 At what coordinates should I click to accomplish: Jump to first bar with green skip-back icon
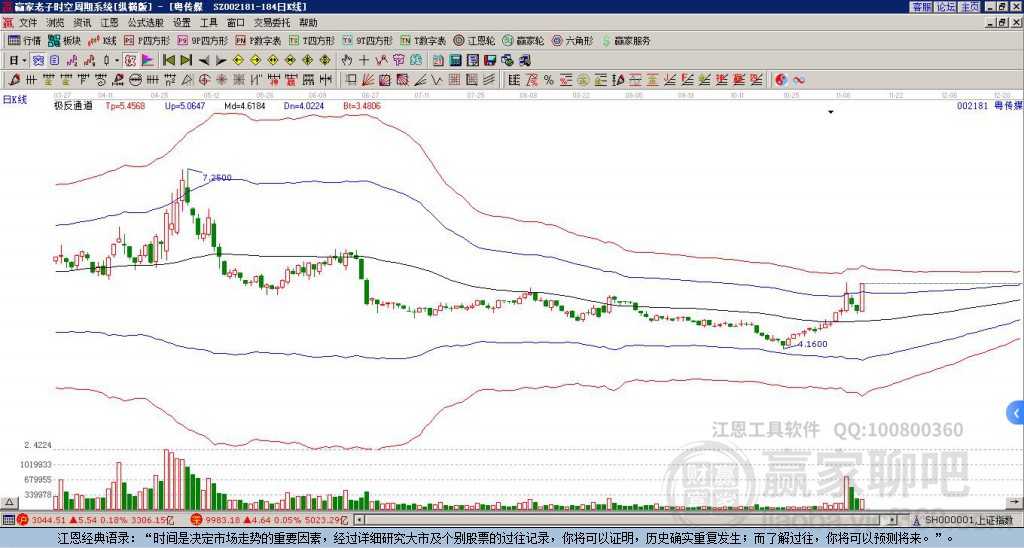pos(168,61)
